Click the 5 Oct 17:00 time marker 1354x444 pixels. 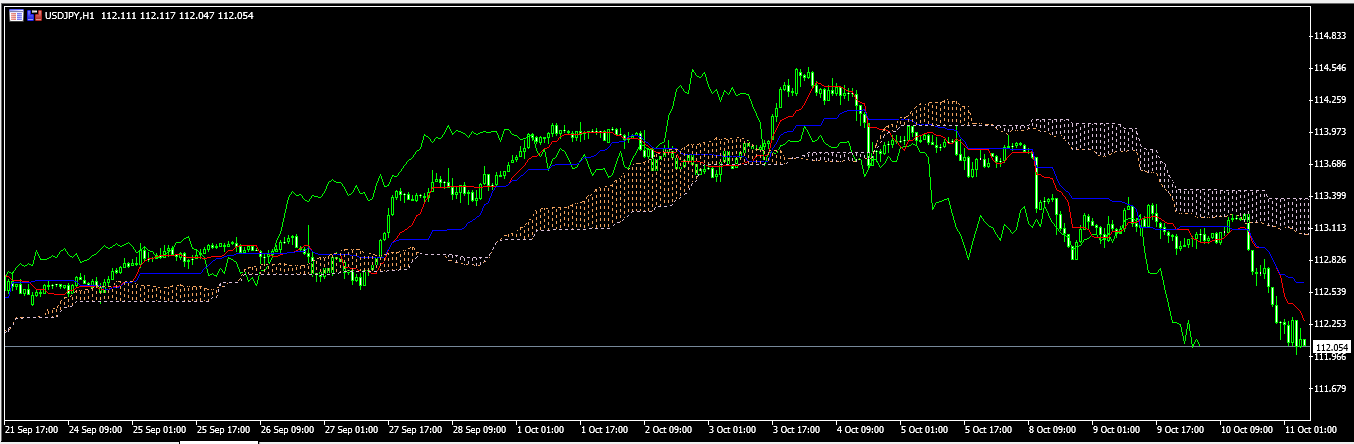coord(991,429)
